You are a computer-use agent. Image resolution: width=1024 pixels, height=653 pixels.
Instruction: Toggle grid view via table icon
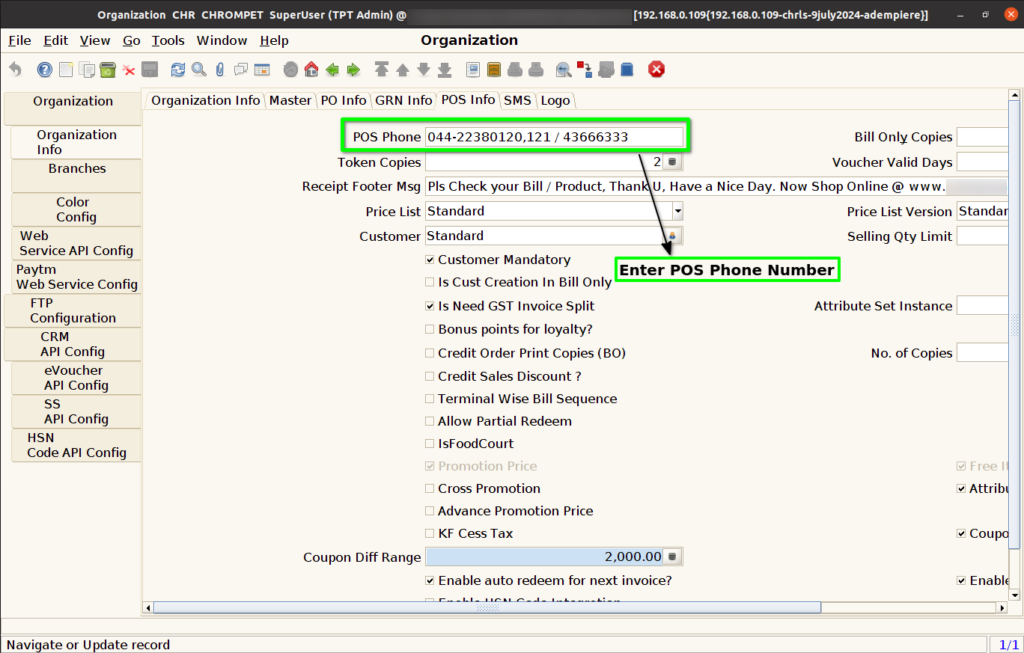262,69
